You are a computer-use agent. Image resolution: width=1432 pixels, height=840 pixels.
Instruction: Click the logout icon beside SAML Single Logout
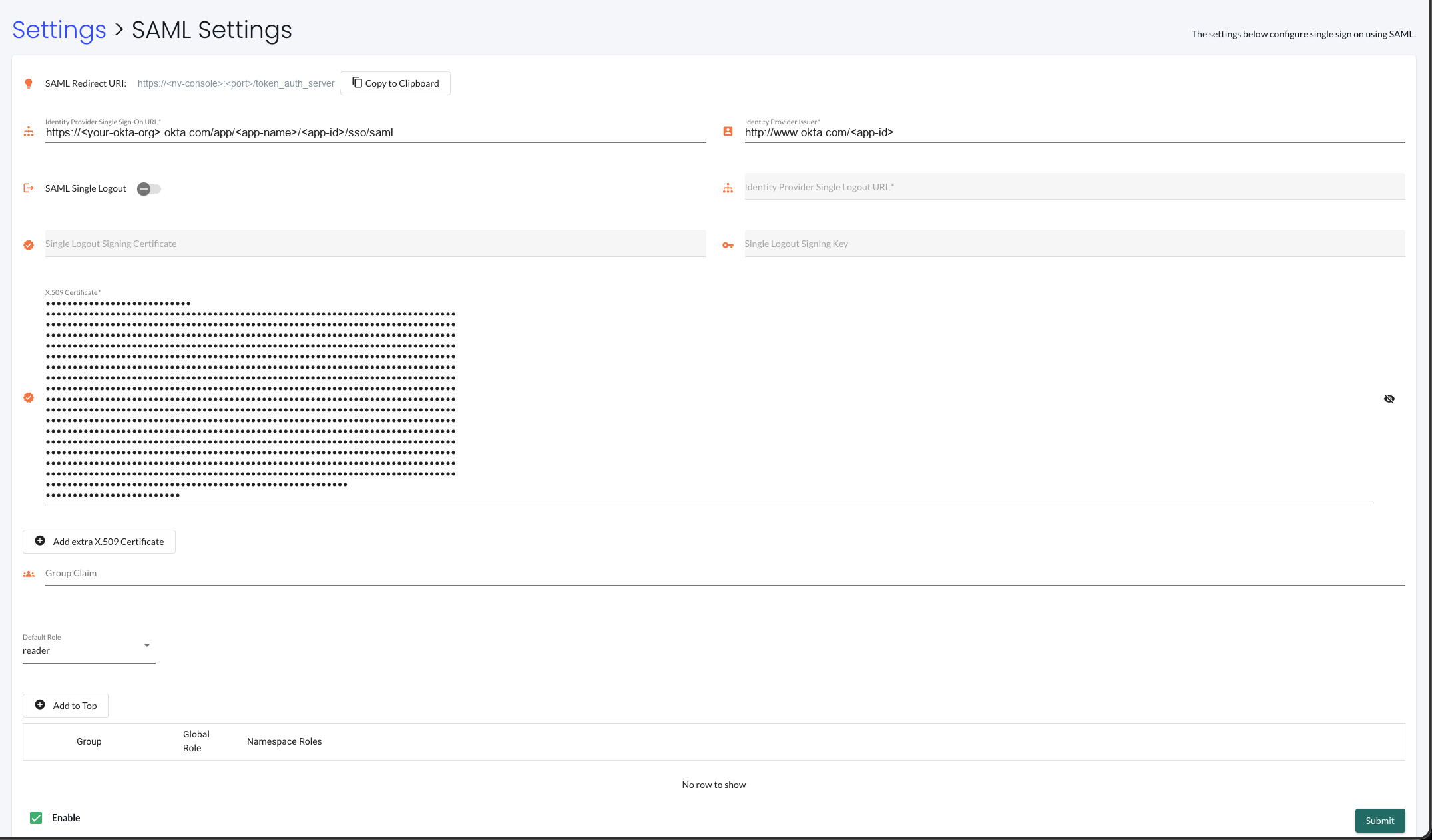[29, 188]
